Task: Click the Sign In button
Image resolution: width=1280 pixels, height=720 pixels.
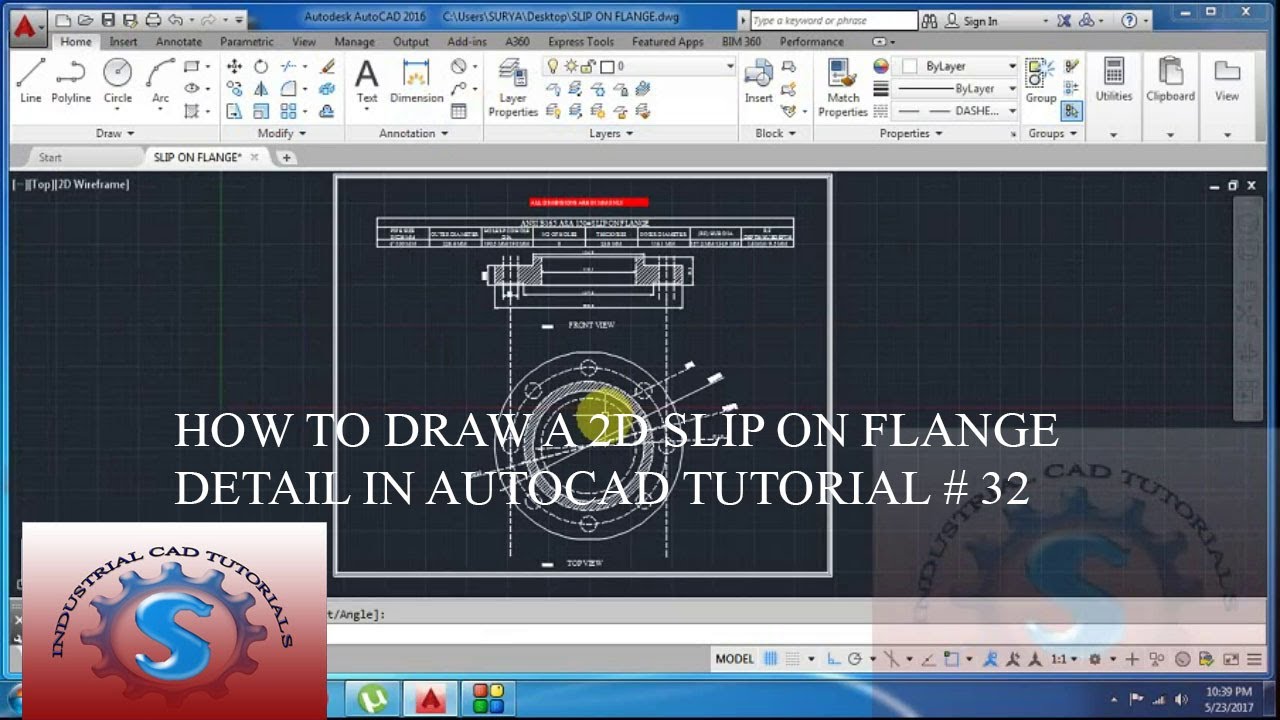Action: tap(972, 21)
